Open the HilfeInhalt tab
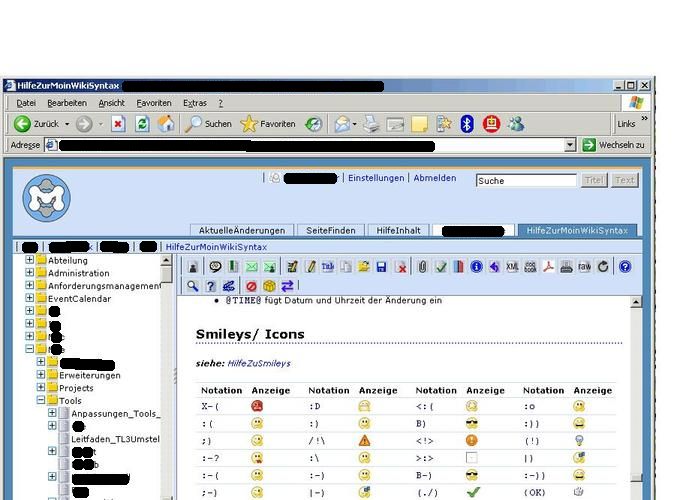Viewport: 683px width, 500px height. (x=398, y=230)
